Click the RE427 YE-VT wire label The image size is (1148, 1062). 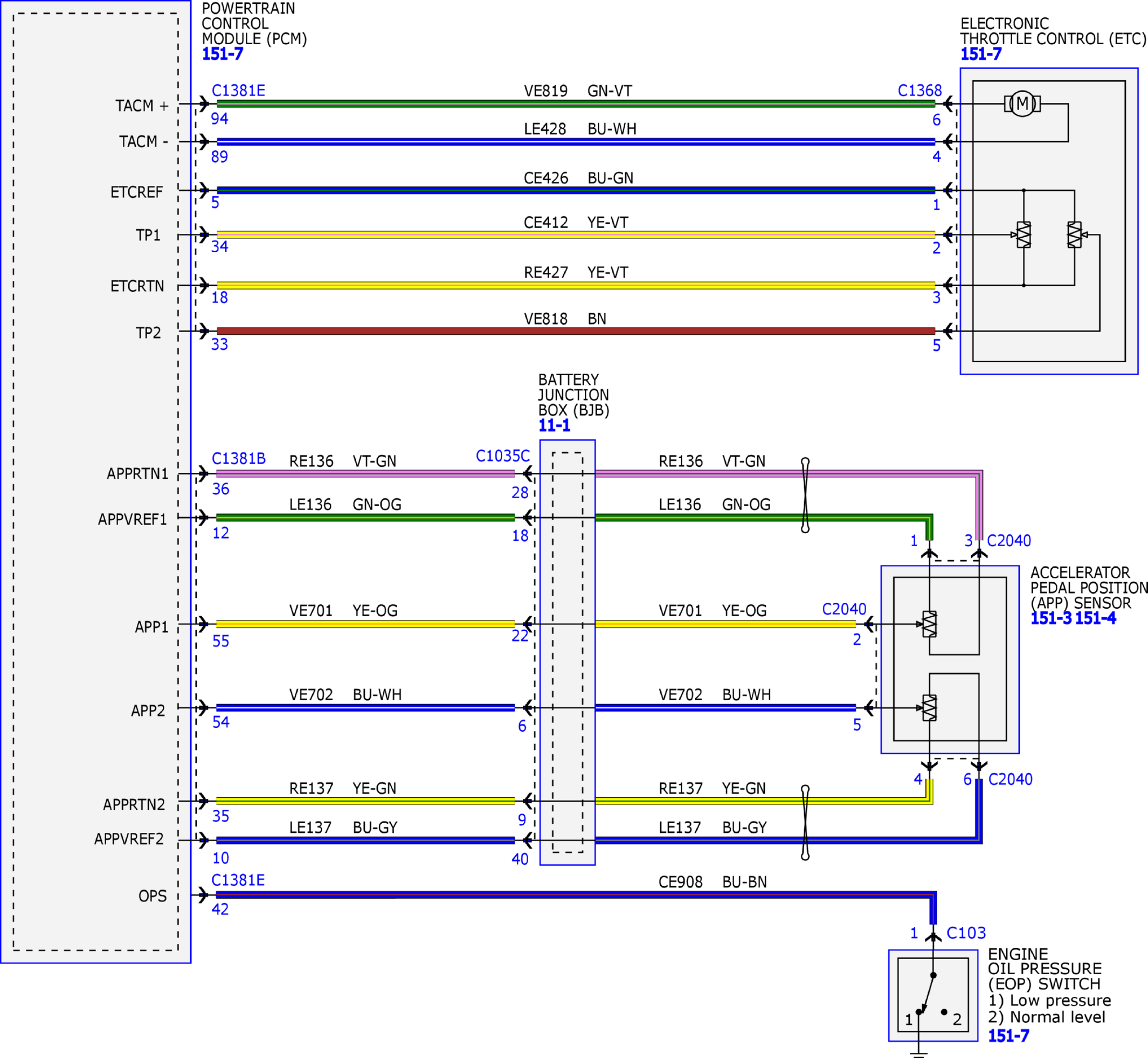576,272
